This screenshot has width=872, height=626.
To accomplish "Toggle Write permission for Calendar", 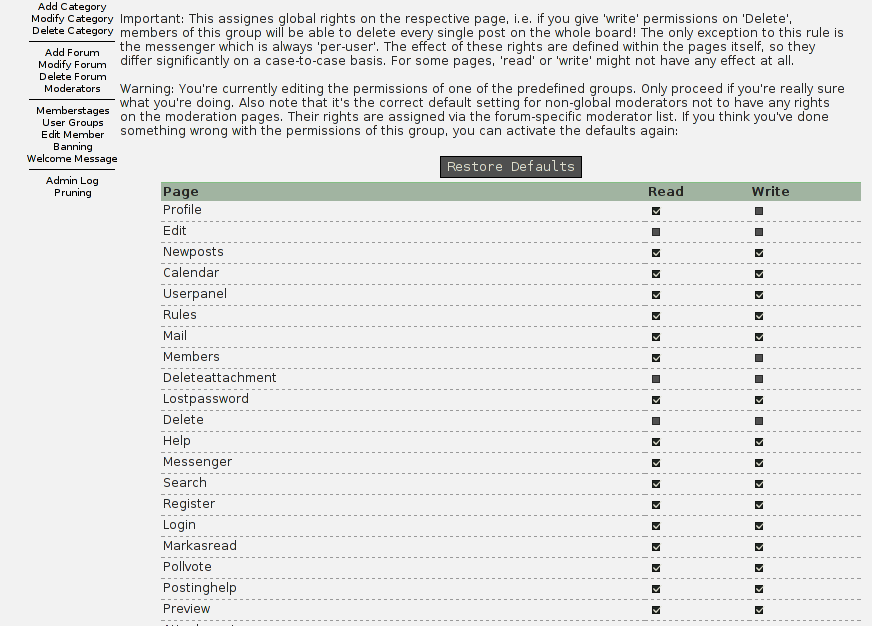I will (760, 274).
